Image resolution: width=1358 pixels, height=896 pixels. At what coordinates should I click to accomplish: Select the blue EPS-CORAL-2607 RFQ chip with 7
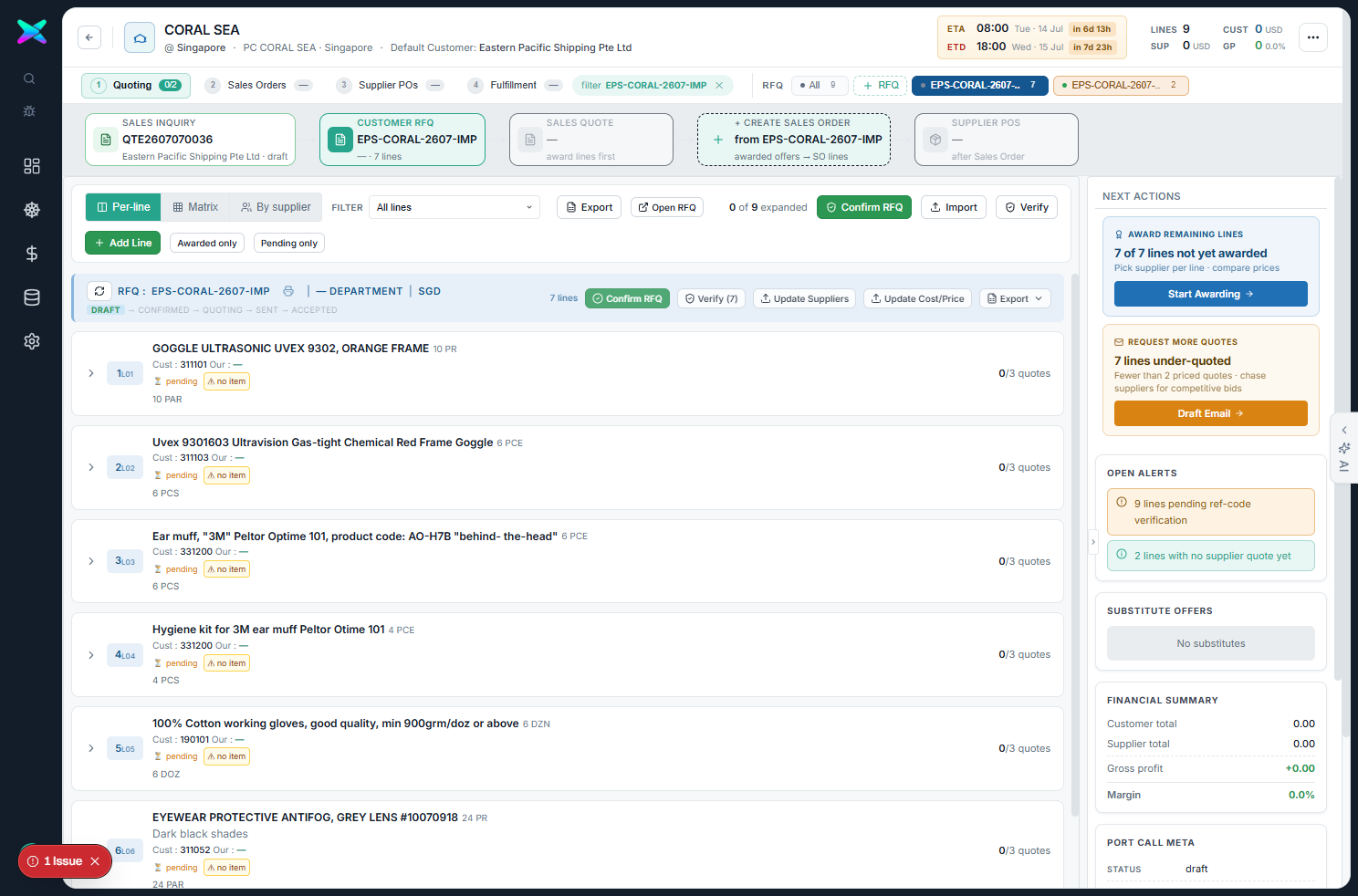(979, 85)
